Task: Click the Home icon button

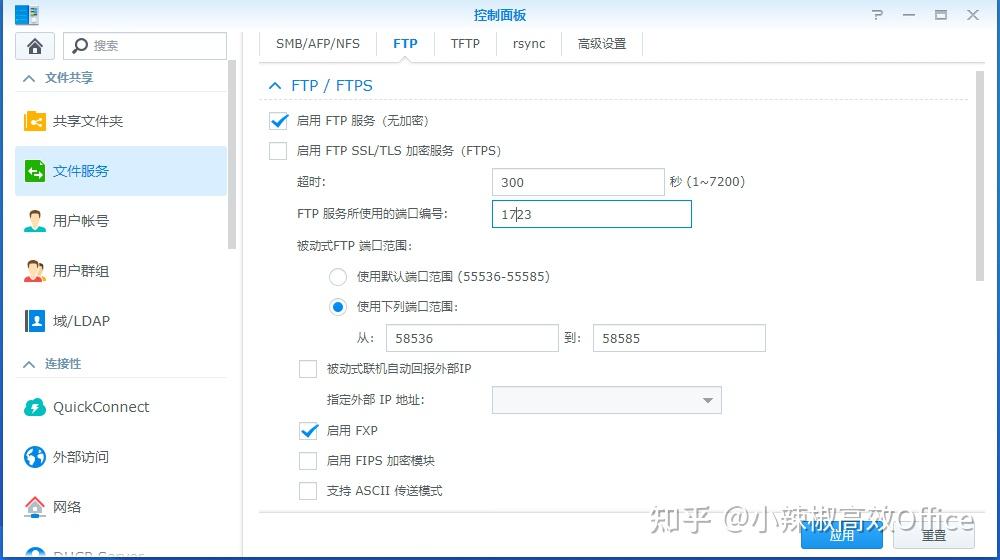Action: (x=35, y=46)
